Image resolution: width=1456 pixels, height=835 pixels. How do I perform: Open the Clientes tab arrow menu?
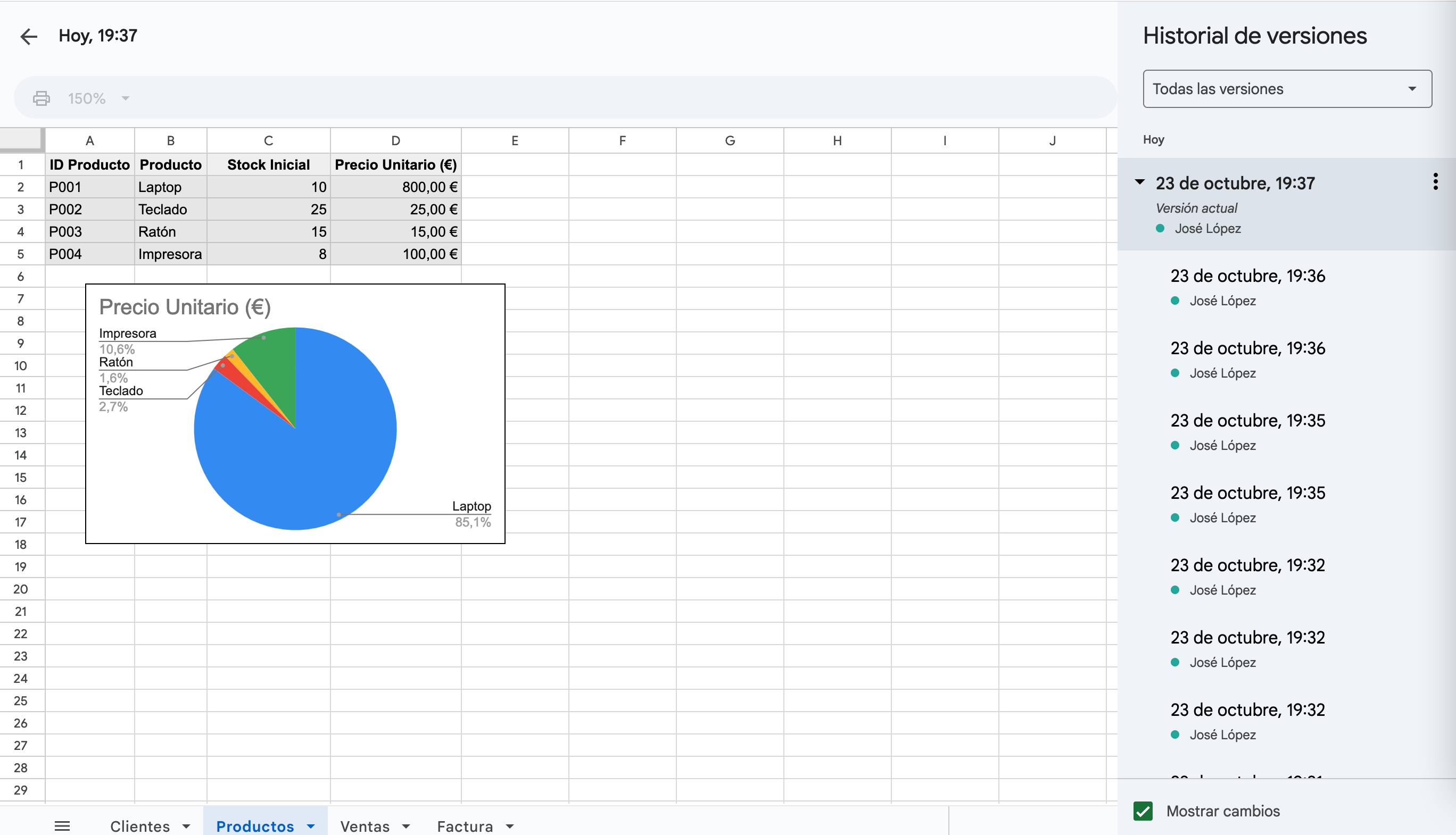tap(186, 826)
